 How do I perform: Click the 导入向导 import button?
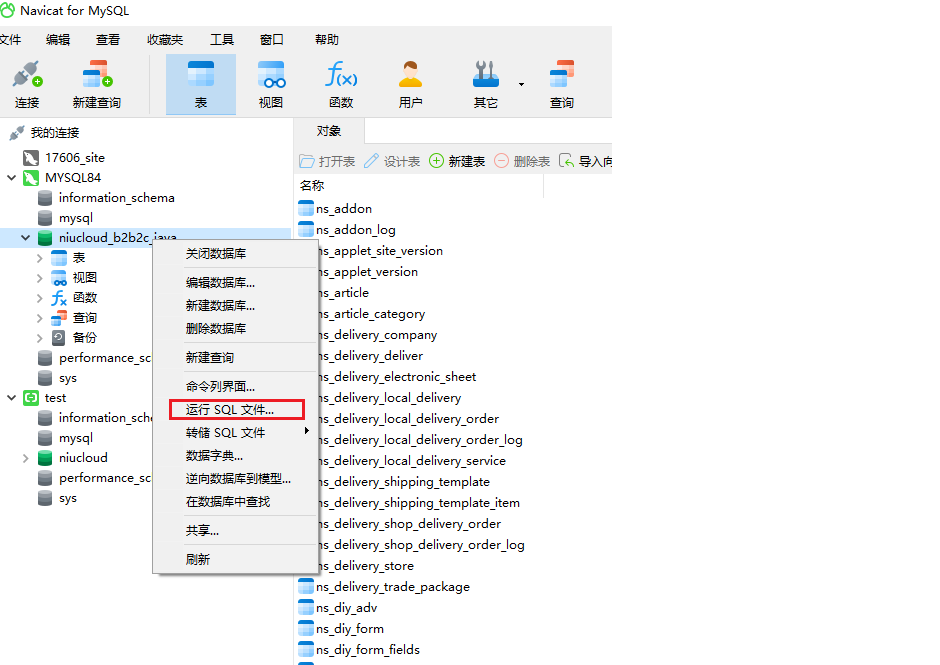point(586,161)
